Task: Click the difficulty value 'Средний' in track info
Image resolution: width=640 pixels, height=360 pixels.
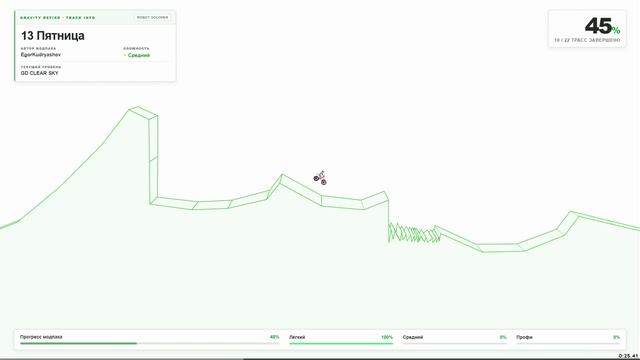Action: tap(139, 55)
